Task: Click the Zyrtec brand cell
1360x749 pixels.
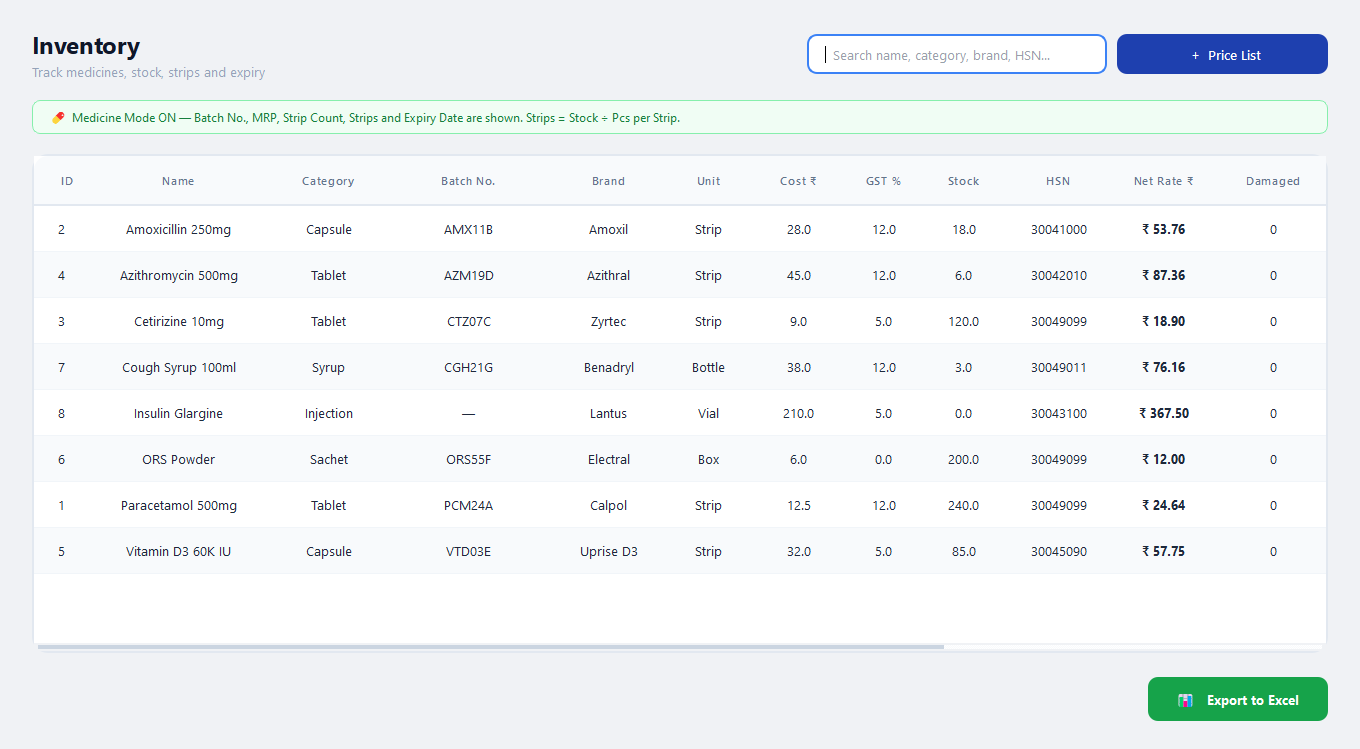Action: tap(608, 321)
